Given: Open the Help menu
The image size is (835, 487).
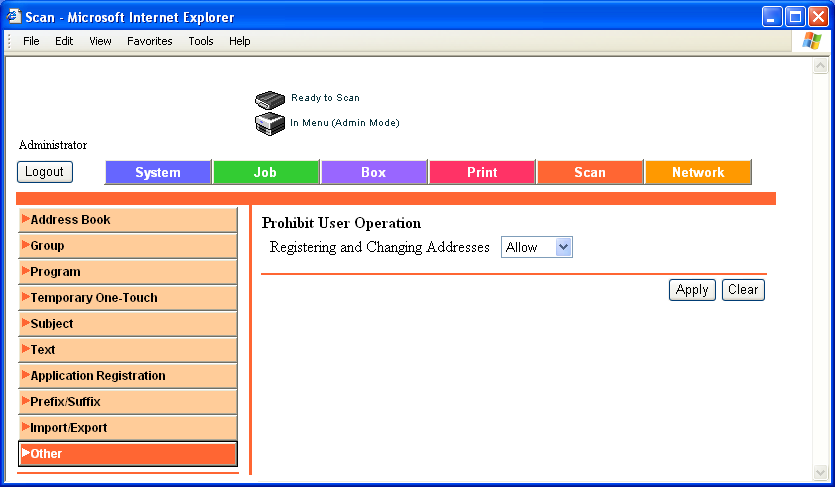Looking at the screenshot, I should [240, 41].
